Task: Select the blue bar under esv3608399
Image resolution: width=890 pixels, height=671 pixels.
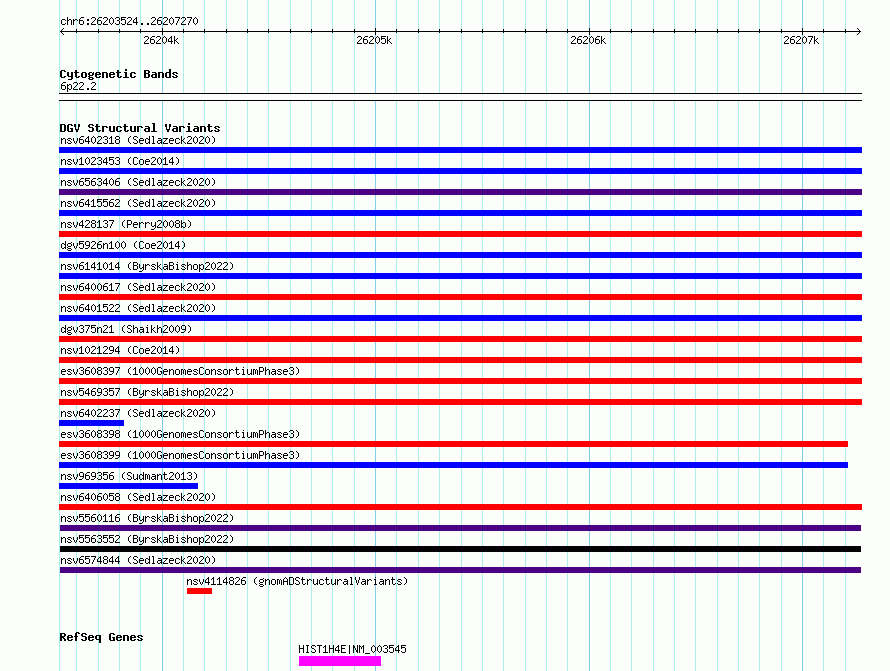Action: point(454,465)
